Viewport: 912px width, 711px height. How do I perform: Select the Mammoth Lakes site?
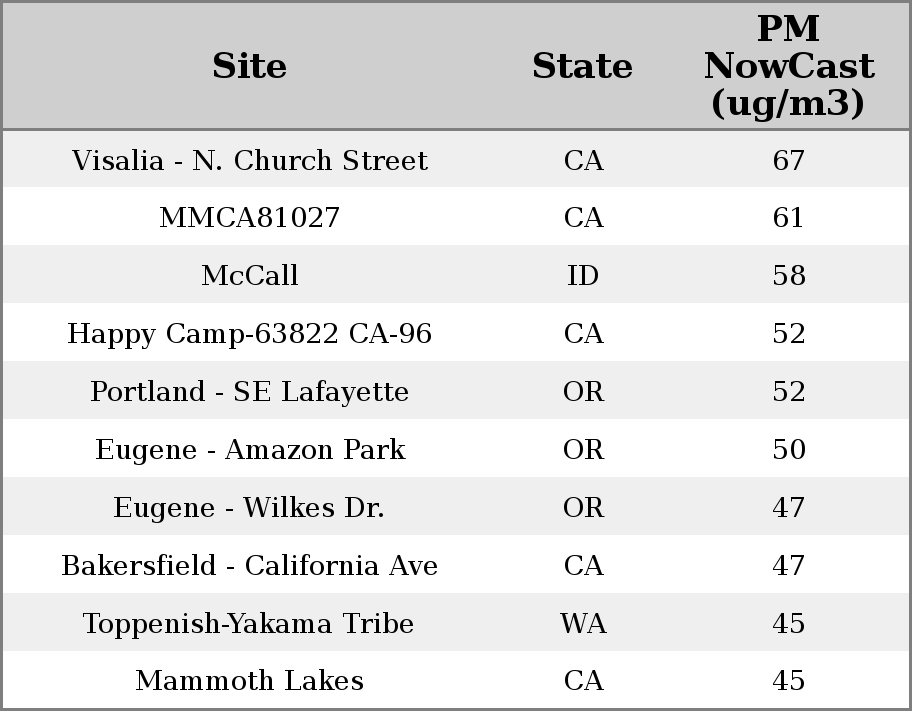click(x=249, y=681)
